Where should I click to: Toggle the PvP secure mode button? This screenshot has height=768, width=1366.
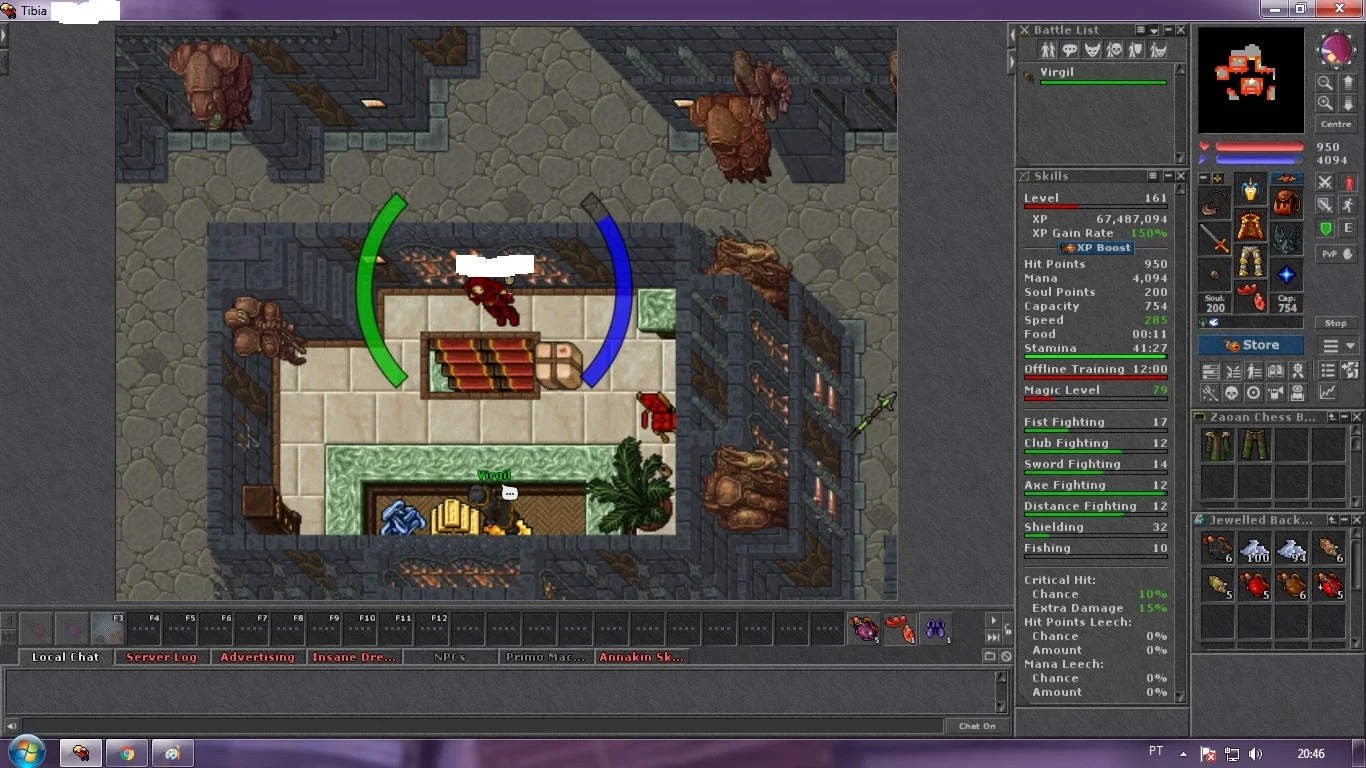pos(1336,254)
